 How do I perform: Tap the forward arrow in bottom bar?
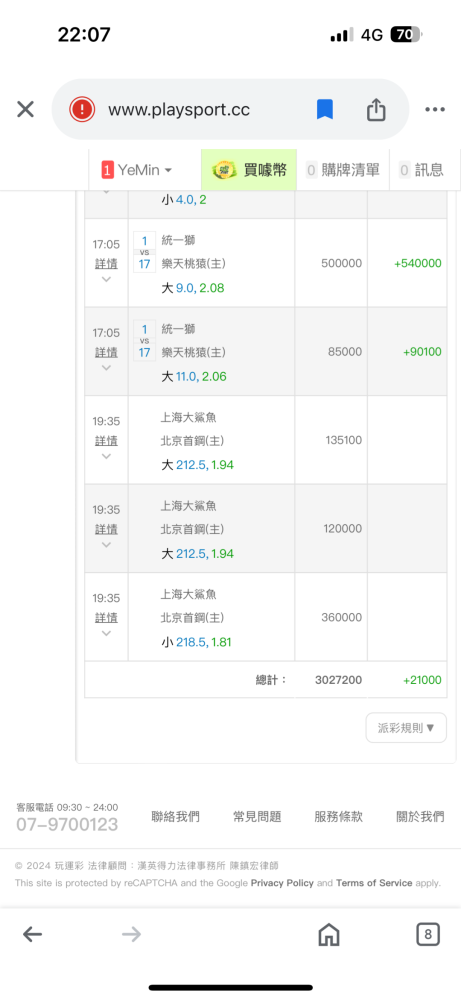(131, 934)
